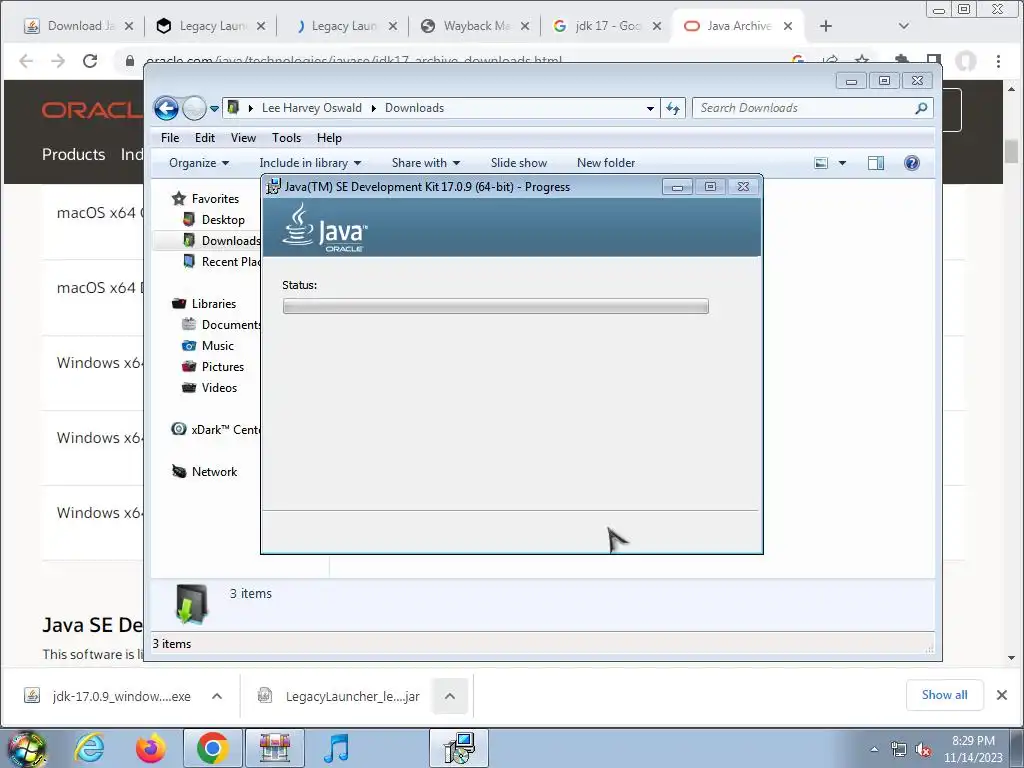Screen dimensions: 1024x768
Task: Switch to first Legacy Launcher tab
Action: pyautogui.click(x=210, y=26)
